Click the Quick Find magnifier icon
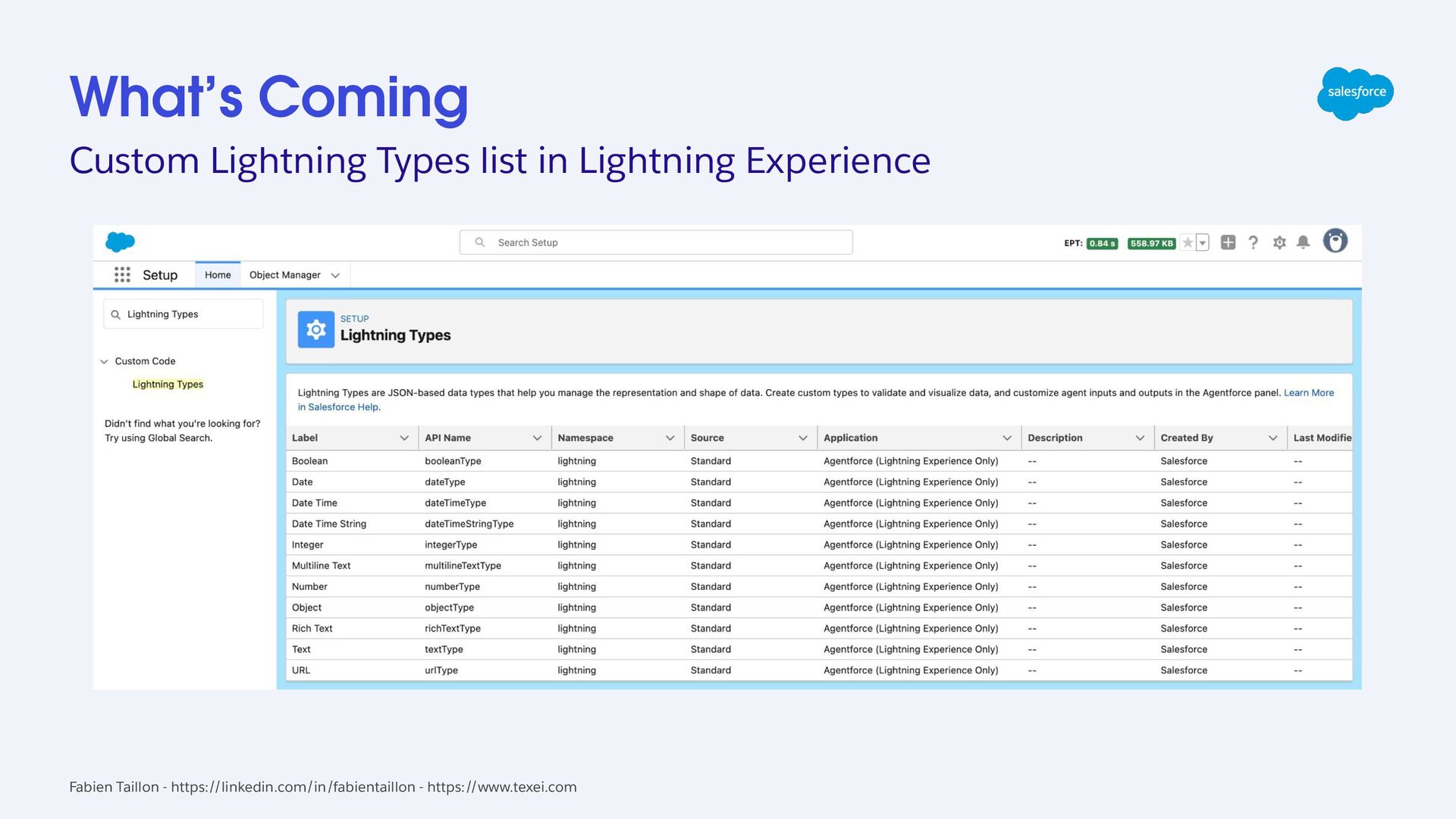 (x=115, y=315)
